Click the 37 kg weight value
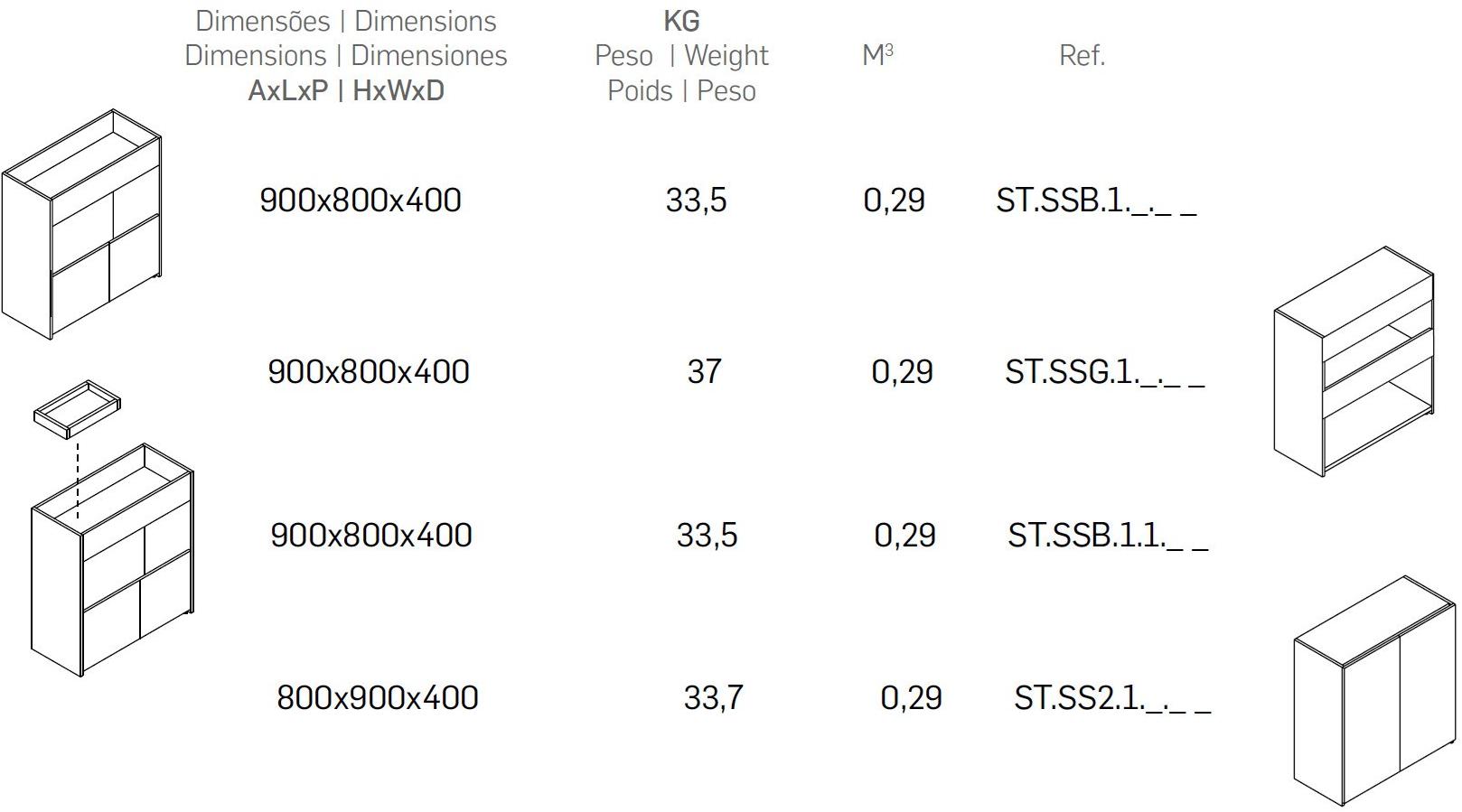The width and height of the screenshot is (1462, 812). coord(704,372)
